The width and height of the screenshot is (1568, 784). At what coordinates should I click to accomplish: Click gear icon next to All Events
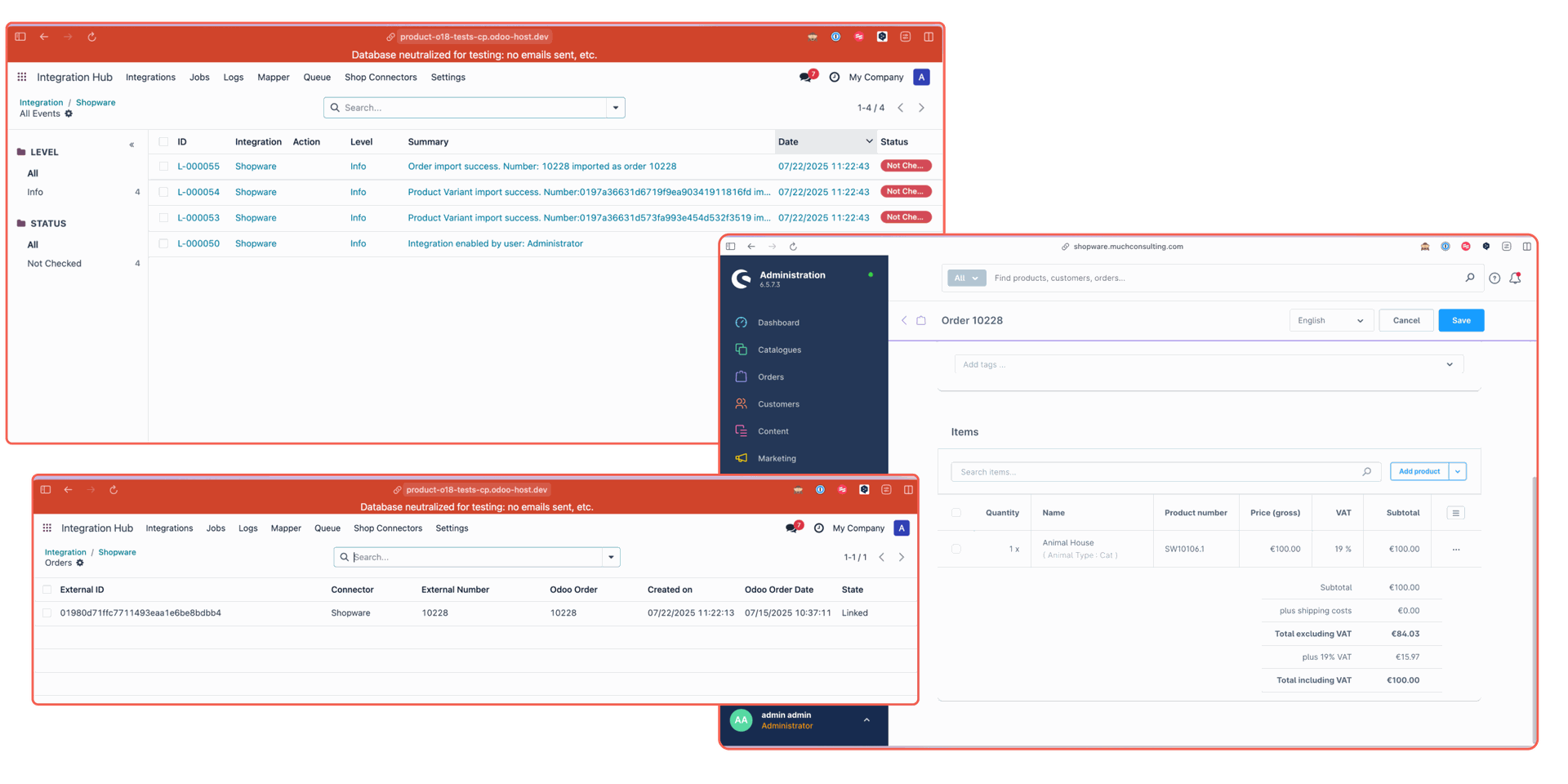tap(69, 114)
